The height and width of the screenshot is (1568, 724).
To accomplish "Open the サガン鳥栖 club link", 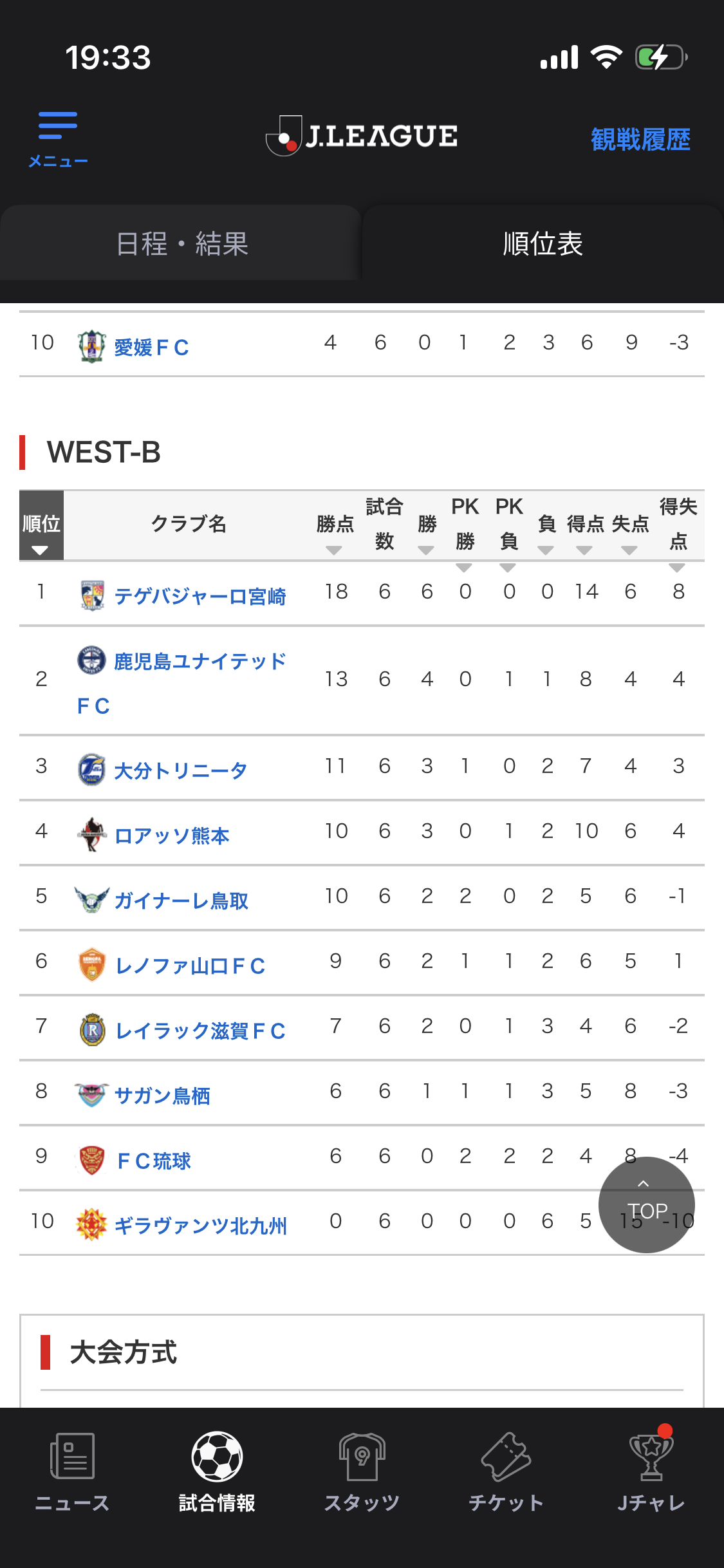I will [x=162, y=1096].
